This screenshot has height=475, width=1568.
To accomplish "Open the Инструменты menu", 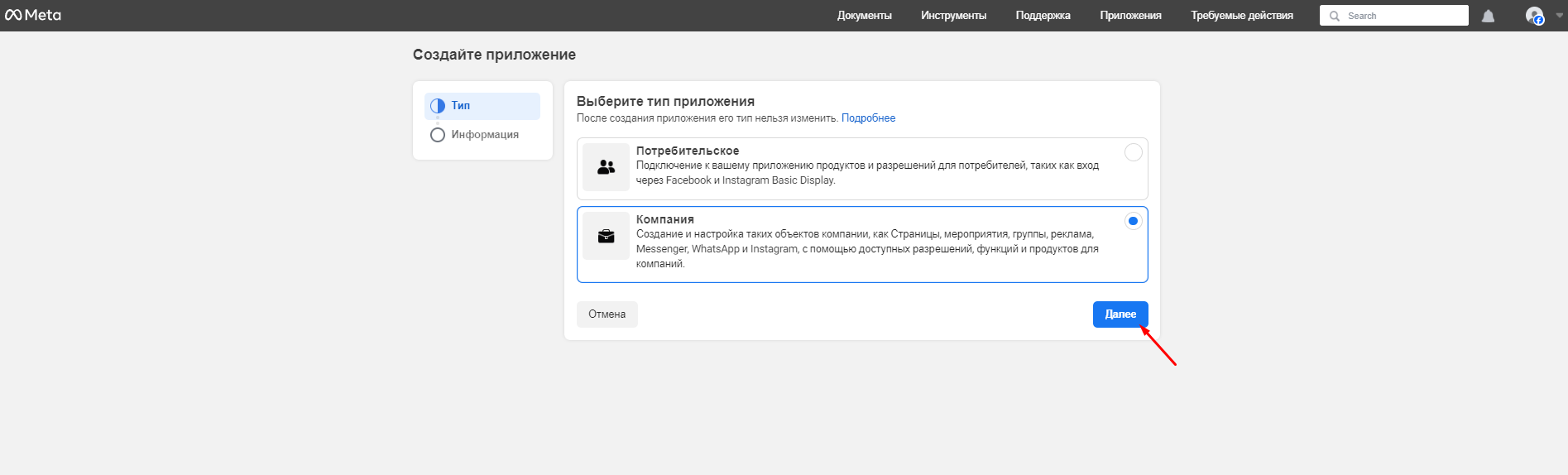I will 953,16.
